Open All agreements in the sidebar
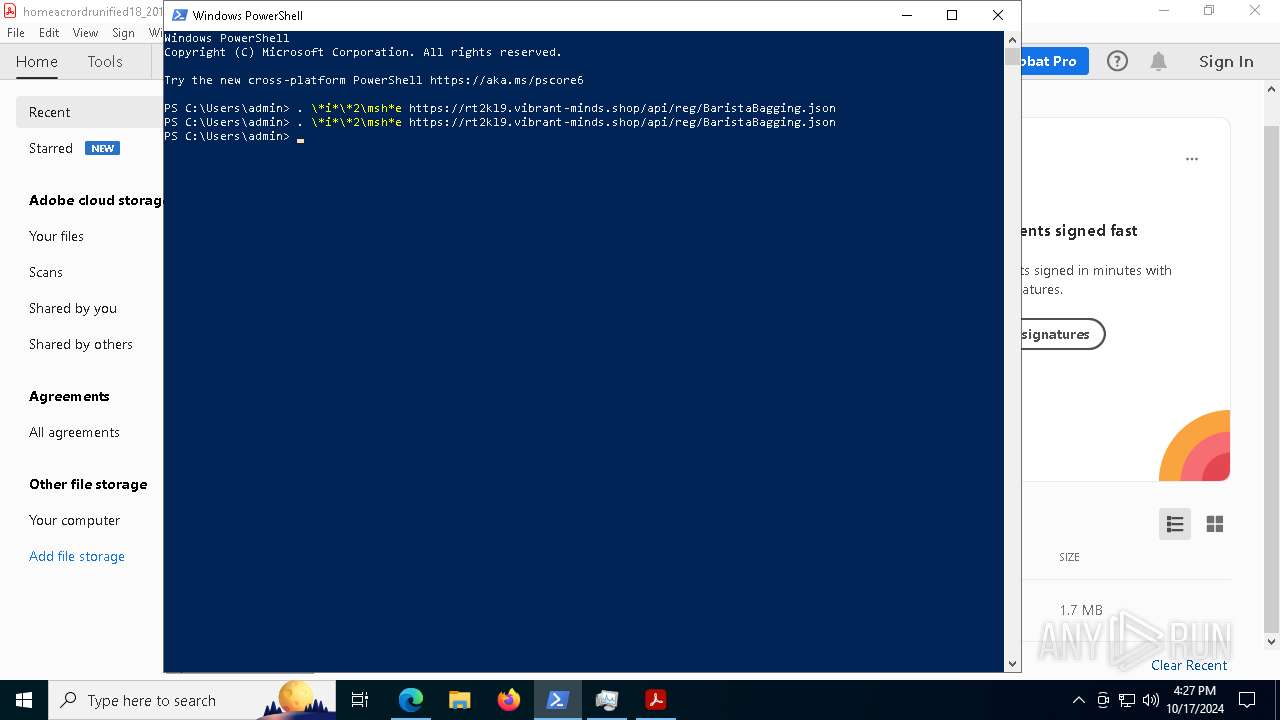The height and width of the screenshot is (720, 1280). coord(74,432)
